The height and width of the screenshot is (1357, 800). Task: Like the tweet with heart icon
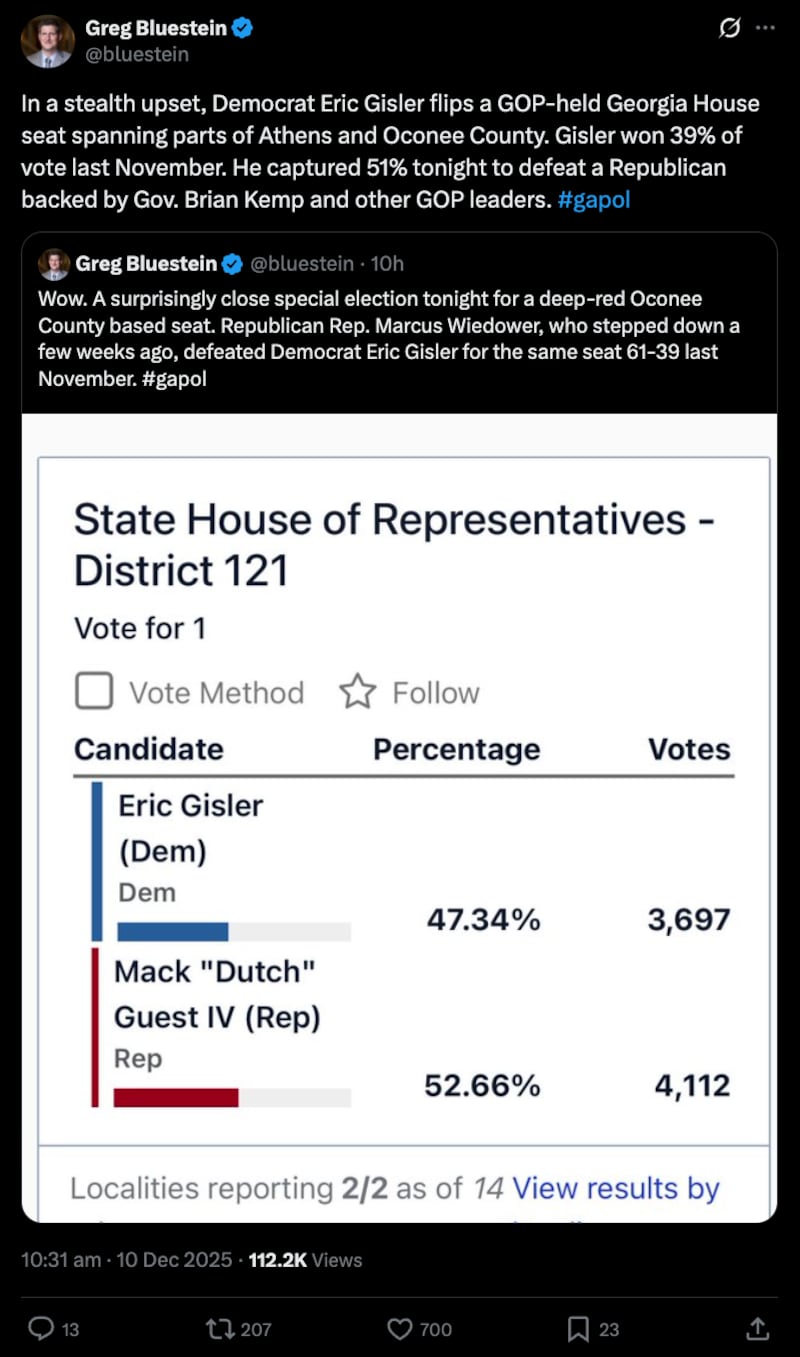tap(400, 1328)
